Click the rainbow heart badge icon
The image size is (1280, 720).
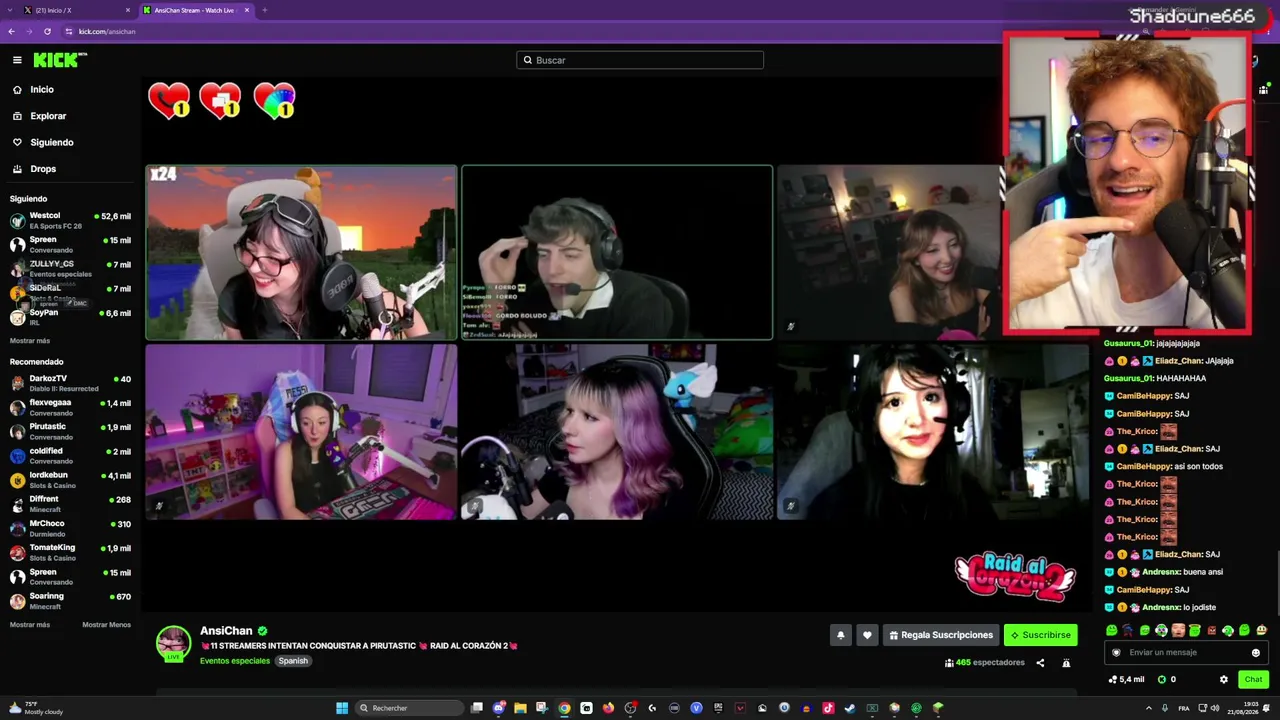tap(274, 101)
